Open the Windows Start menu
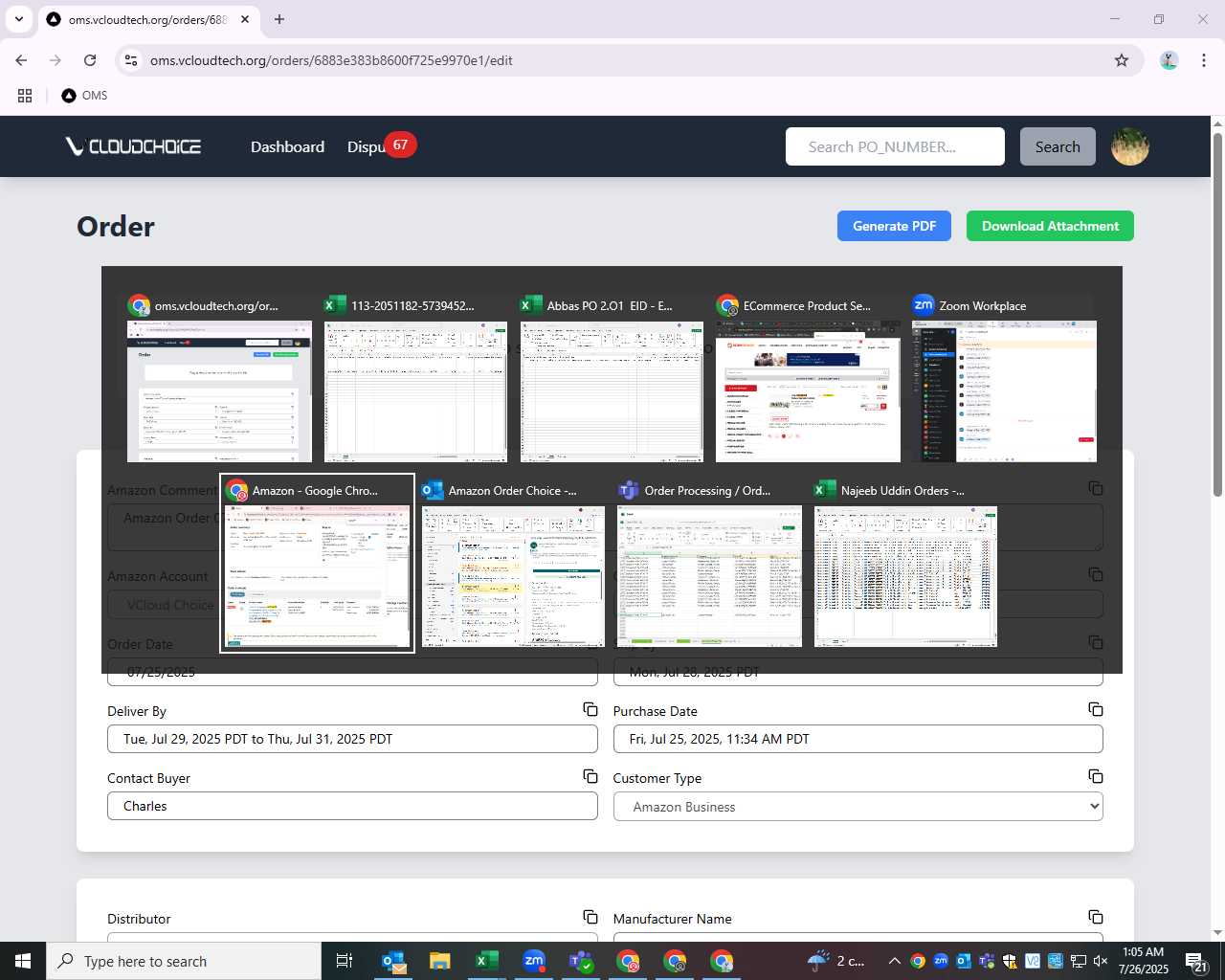Screen dimensions: 1225x980 (23, 961)
